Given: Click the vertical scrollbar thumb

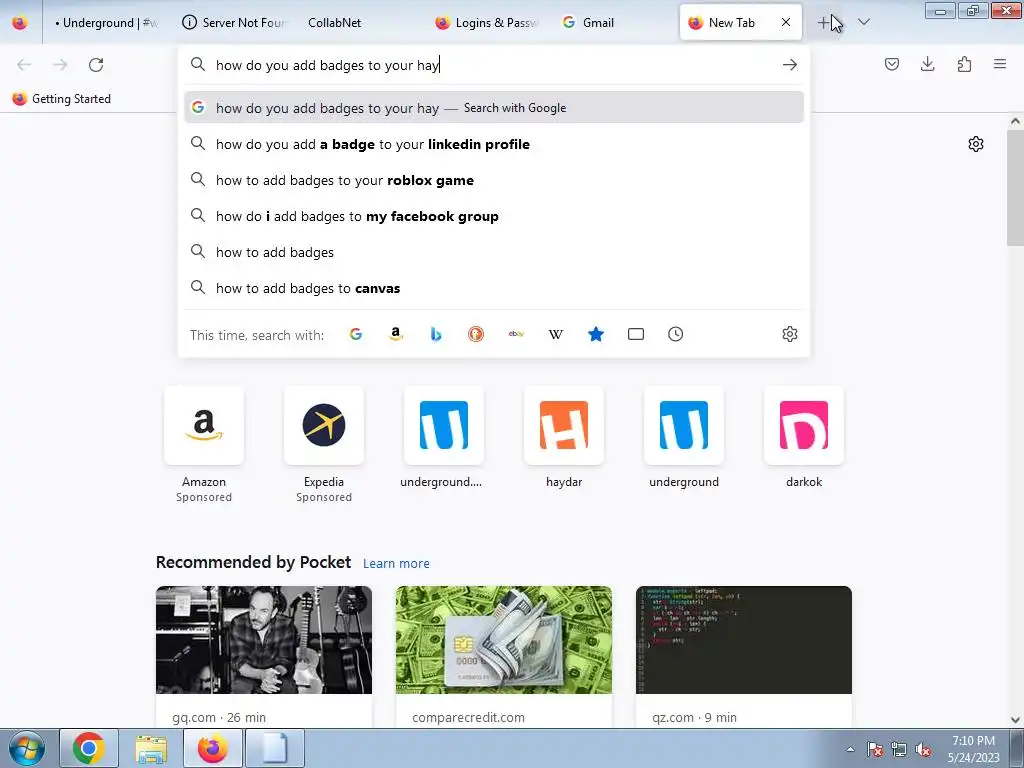Looking at the screenshot, I should (1015, 188).
